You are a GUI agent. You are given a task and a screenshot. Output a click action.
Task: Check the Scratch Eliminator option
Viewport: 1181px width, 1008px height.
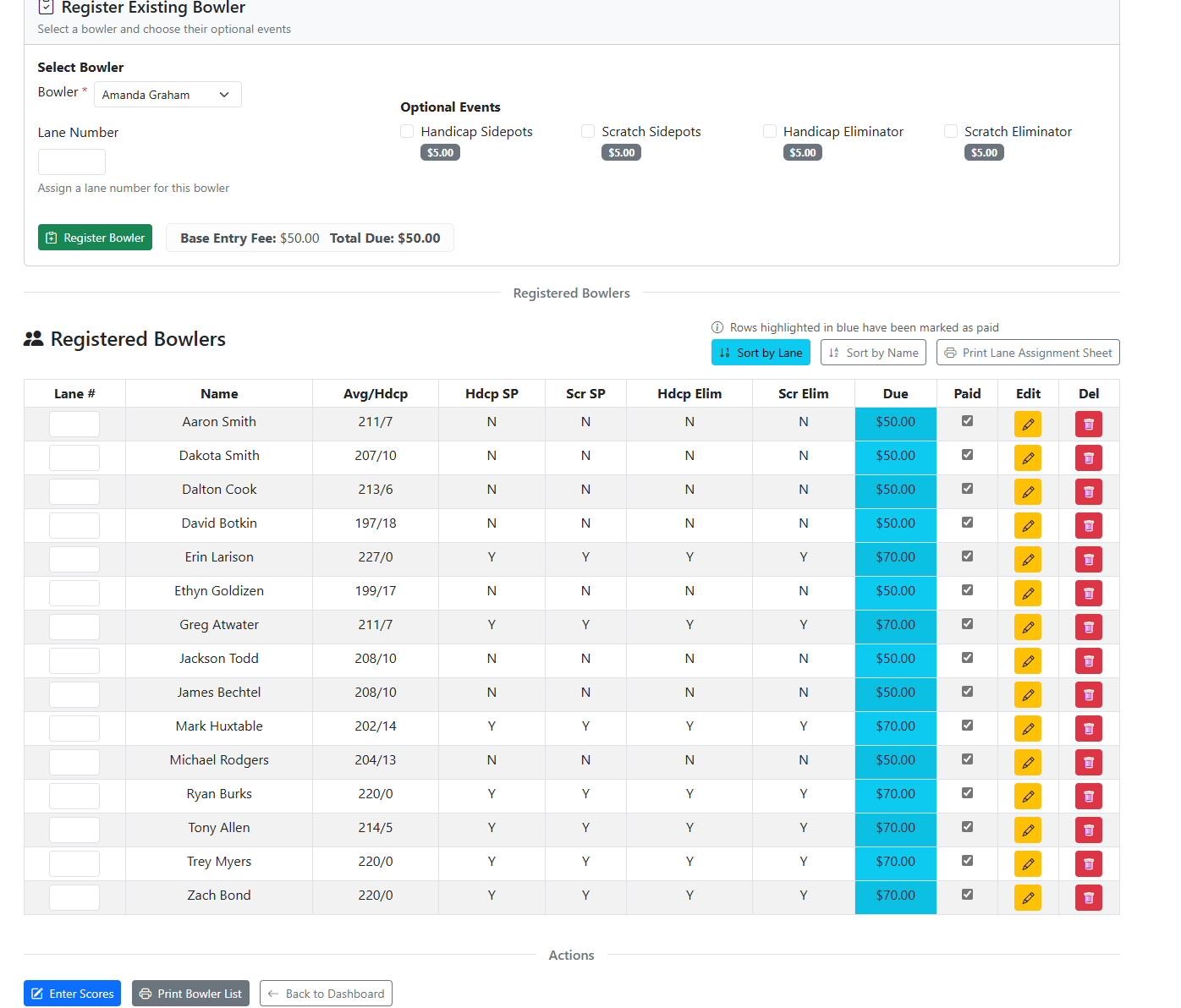951,132
